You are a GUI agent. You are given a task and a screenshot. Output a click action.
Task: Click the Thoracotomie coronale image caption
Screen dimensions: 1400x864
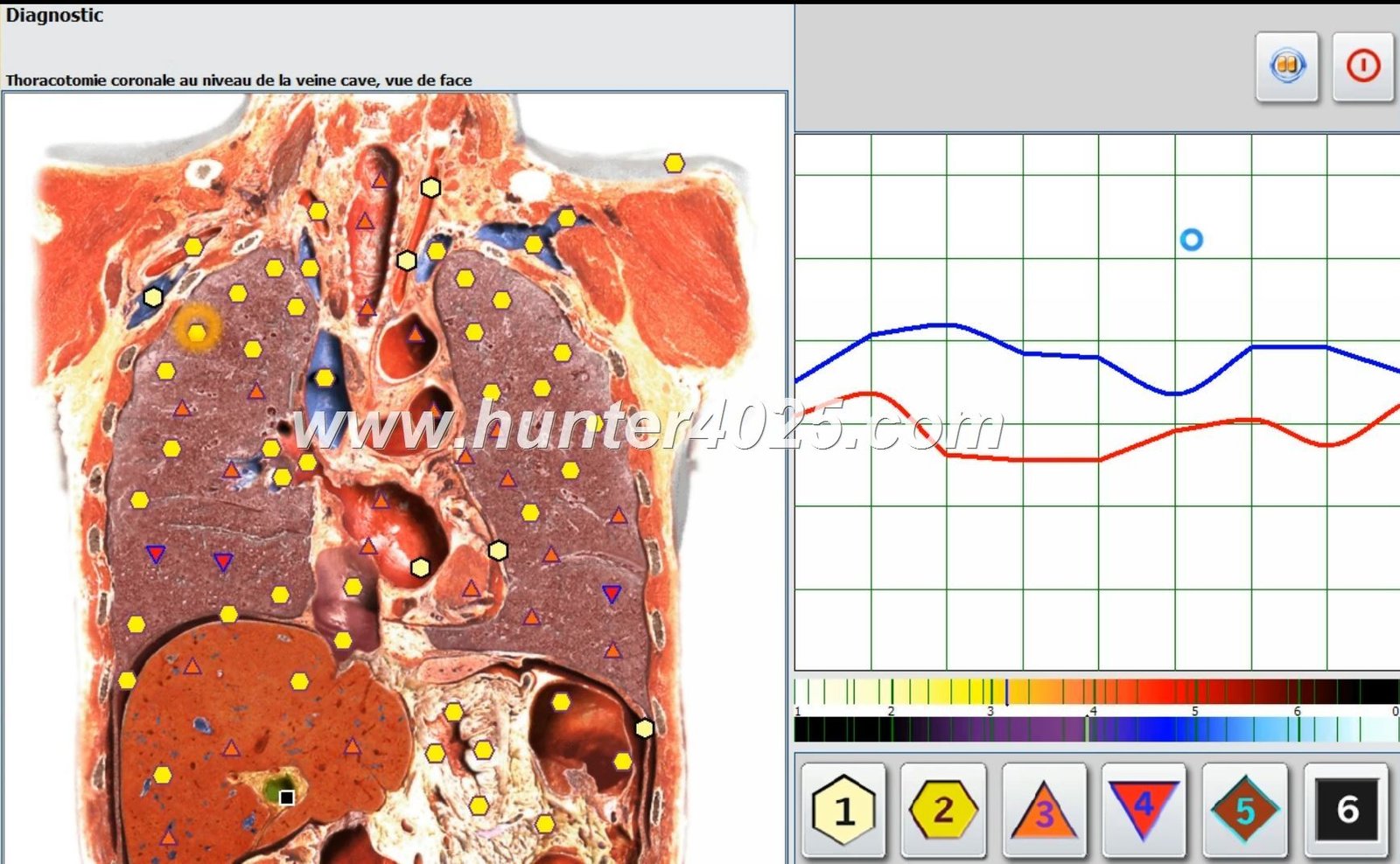click(239, 80)
